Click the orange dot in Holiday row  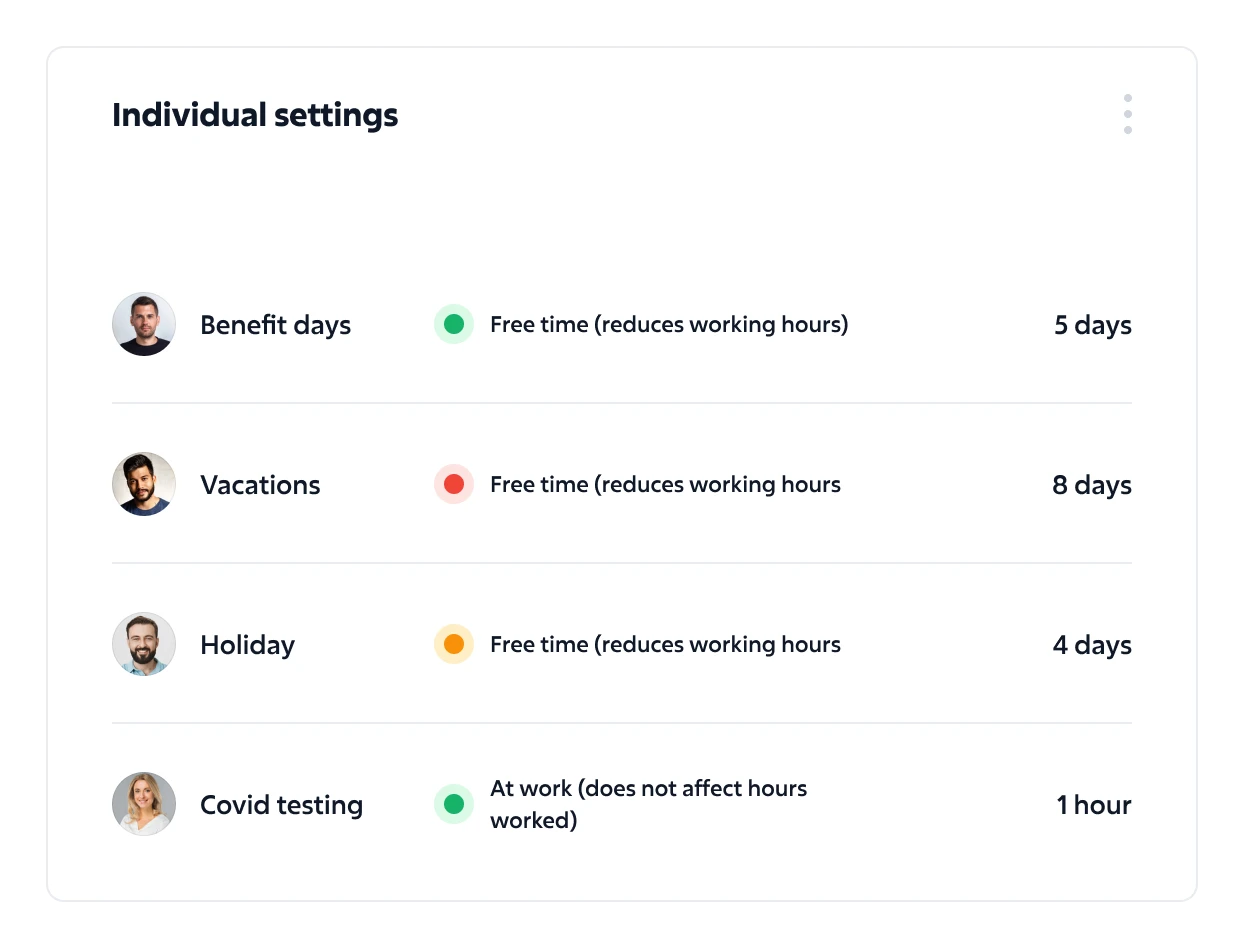[454, 644]
